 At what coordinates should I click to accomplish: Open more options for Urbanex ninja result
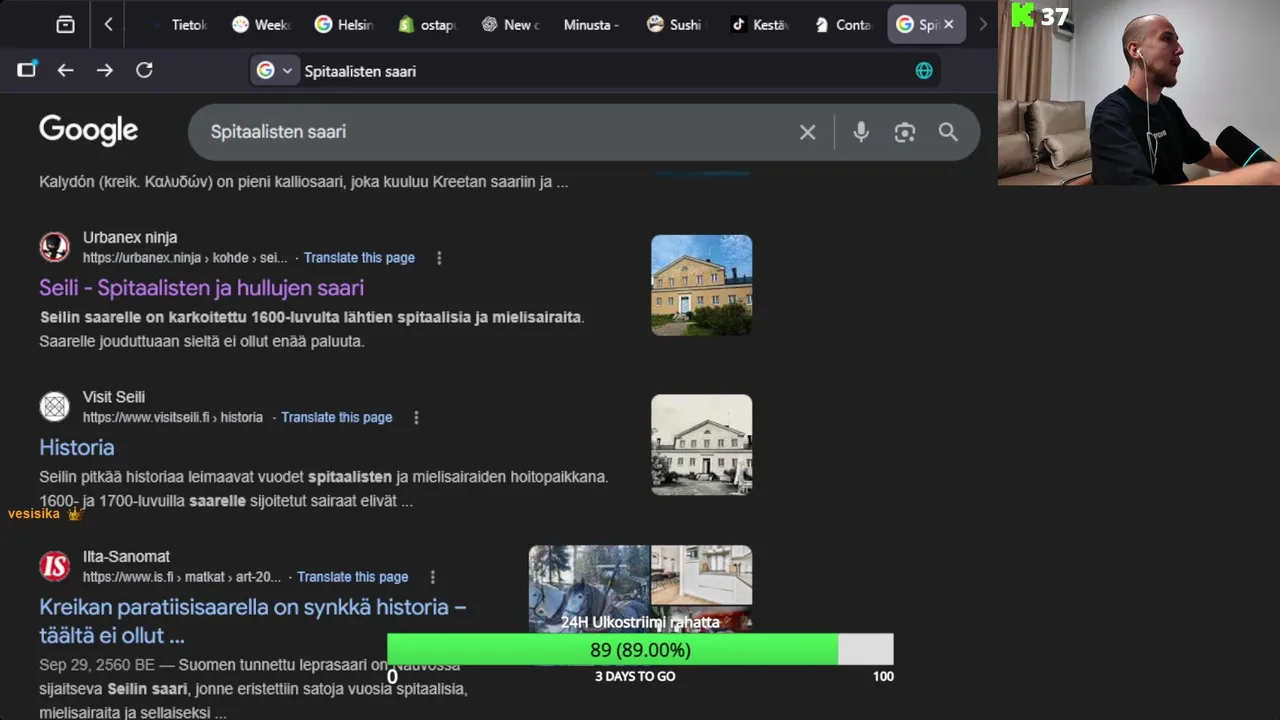[439, 258]
